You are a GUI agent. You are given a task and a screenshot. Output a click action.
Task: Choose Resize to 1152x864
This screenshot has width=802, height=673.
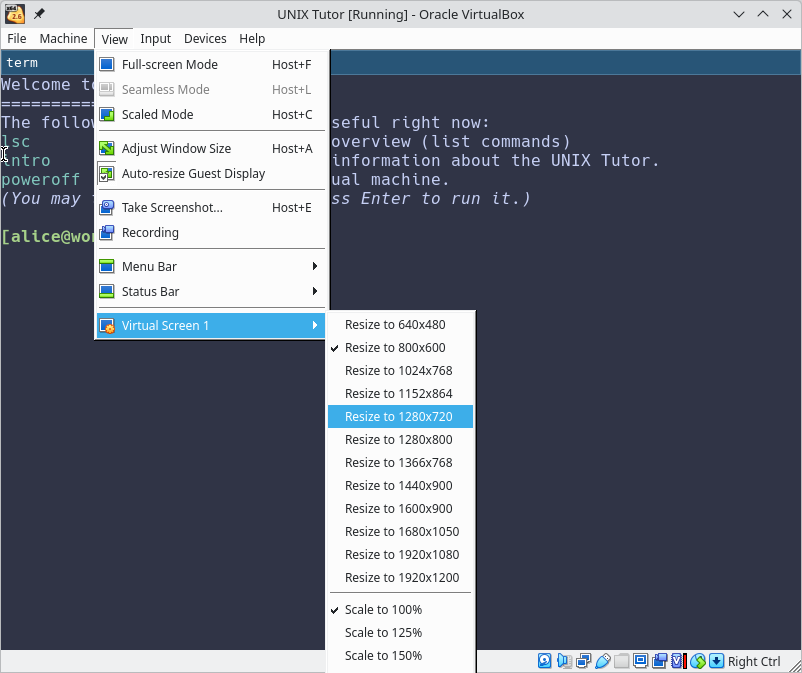(x=400, y=394)
